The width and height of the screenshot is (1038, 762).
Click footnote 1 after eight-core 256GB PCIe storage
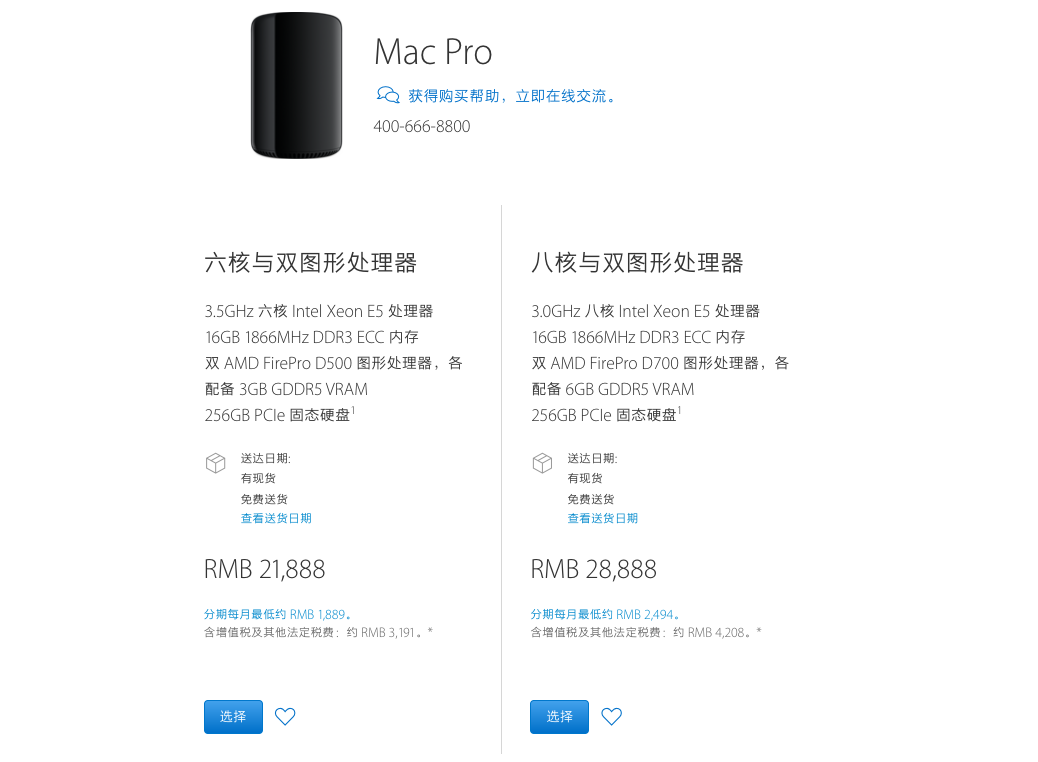[x=680, y=409]
